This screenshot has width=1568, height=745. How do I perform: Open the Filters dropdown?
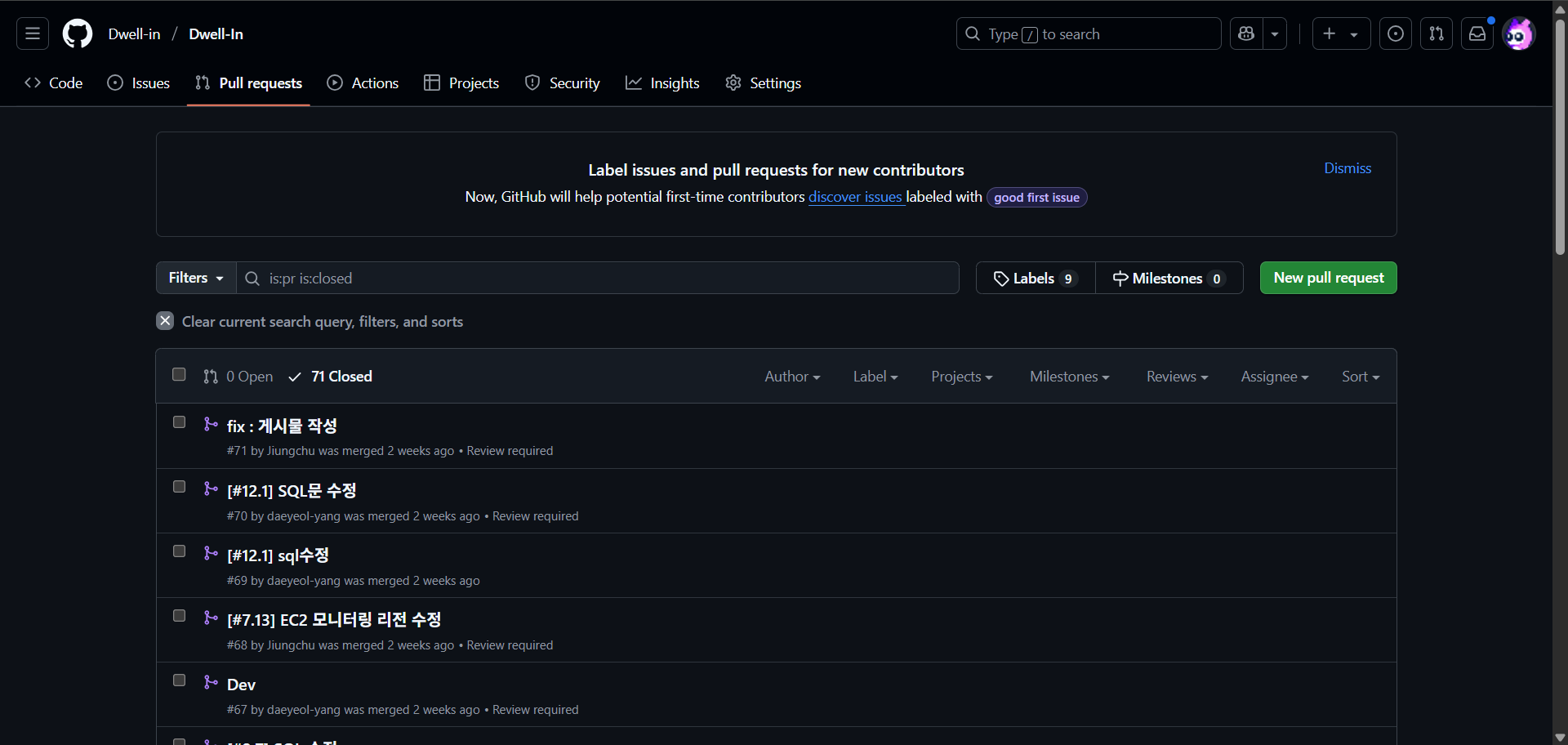click(x=196, y=278)
